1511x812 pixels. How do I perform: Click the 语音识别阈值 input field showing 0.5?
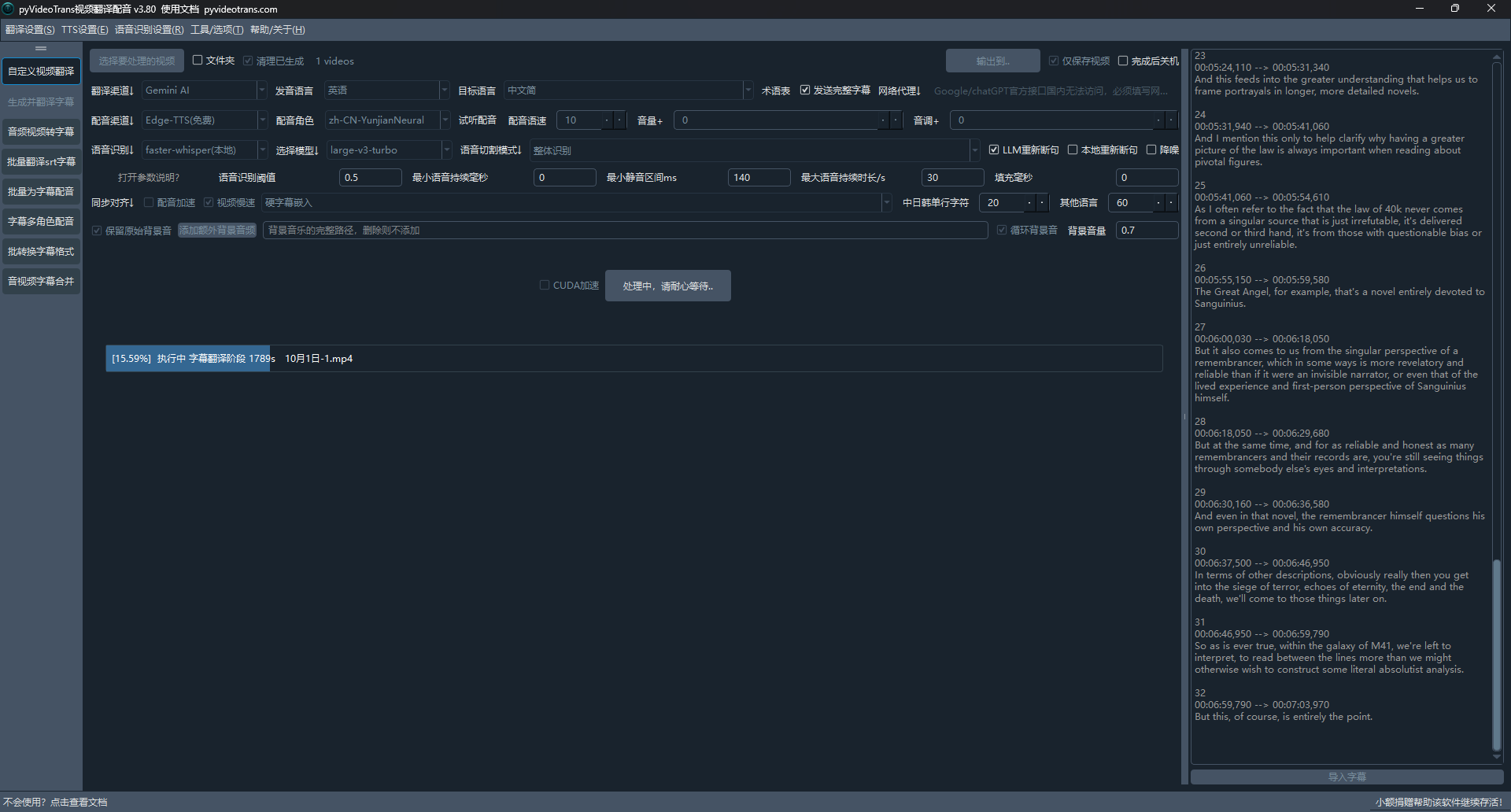pyautogui.click(x=370, y=178)
